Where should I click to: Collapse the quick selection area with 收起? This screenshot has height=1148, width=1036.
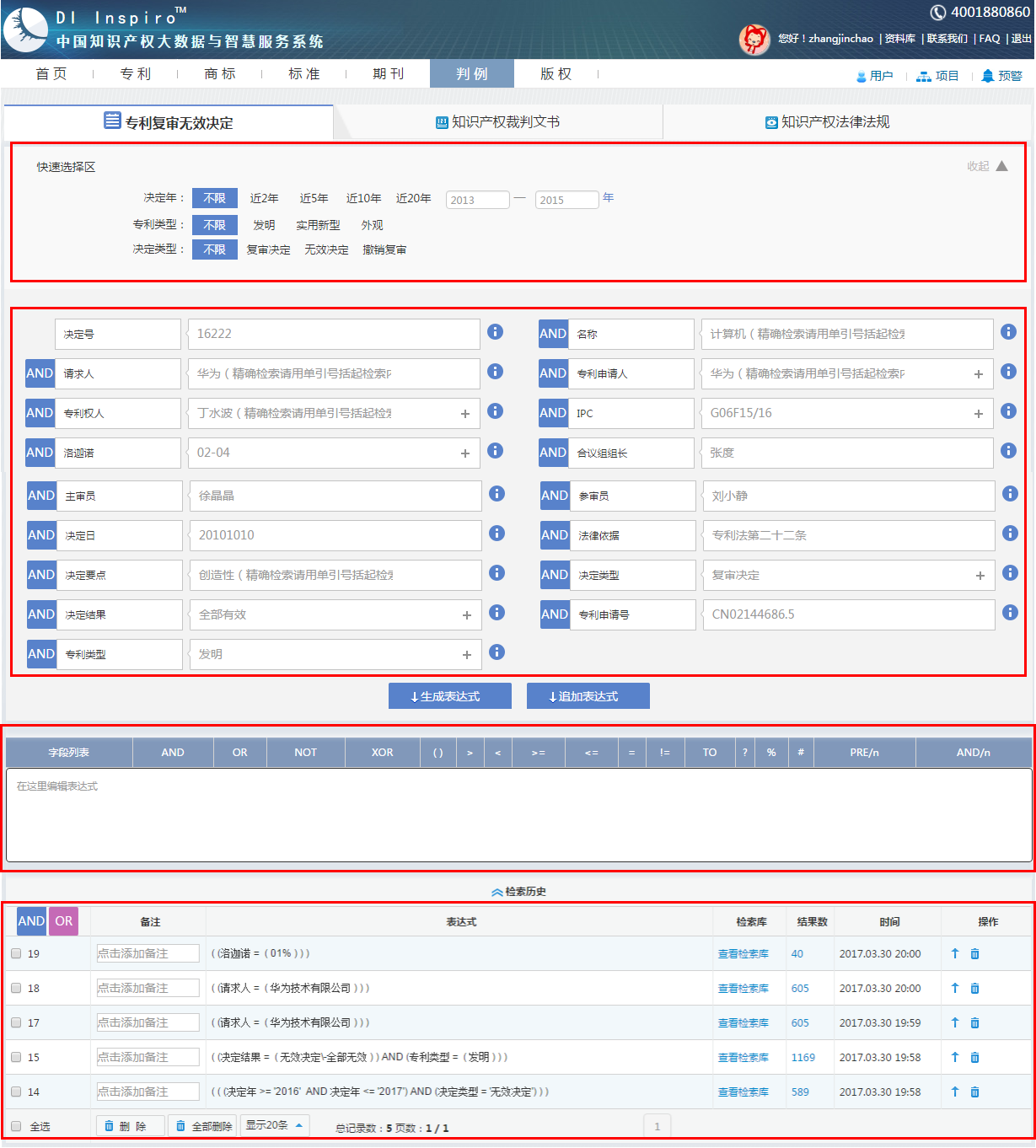[987, 166]
